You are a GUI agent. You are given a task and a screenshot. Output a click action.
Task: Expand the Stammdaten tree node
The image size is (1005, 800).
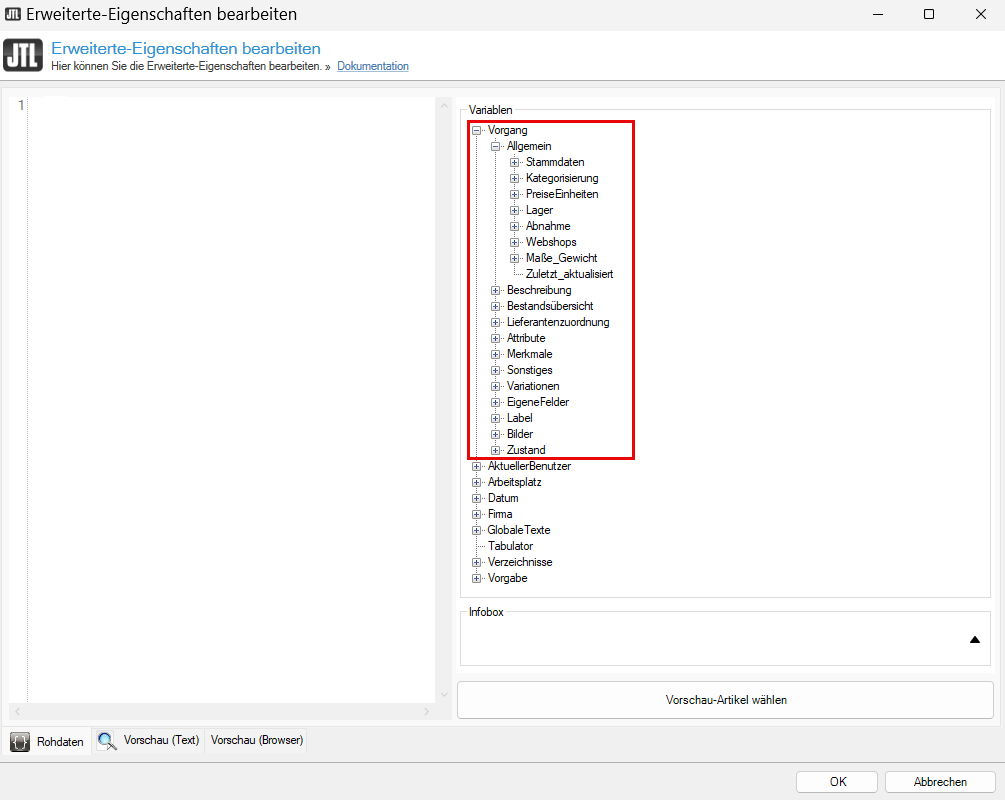(515, 162)
